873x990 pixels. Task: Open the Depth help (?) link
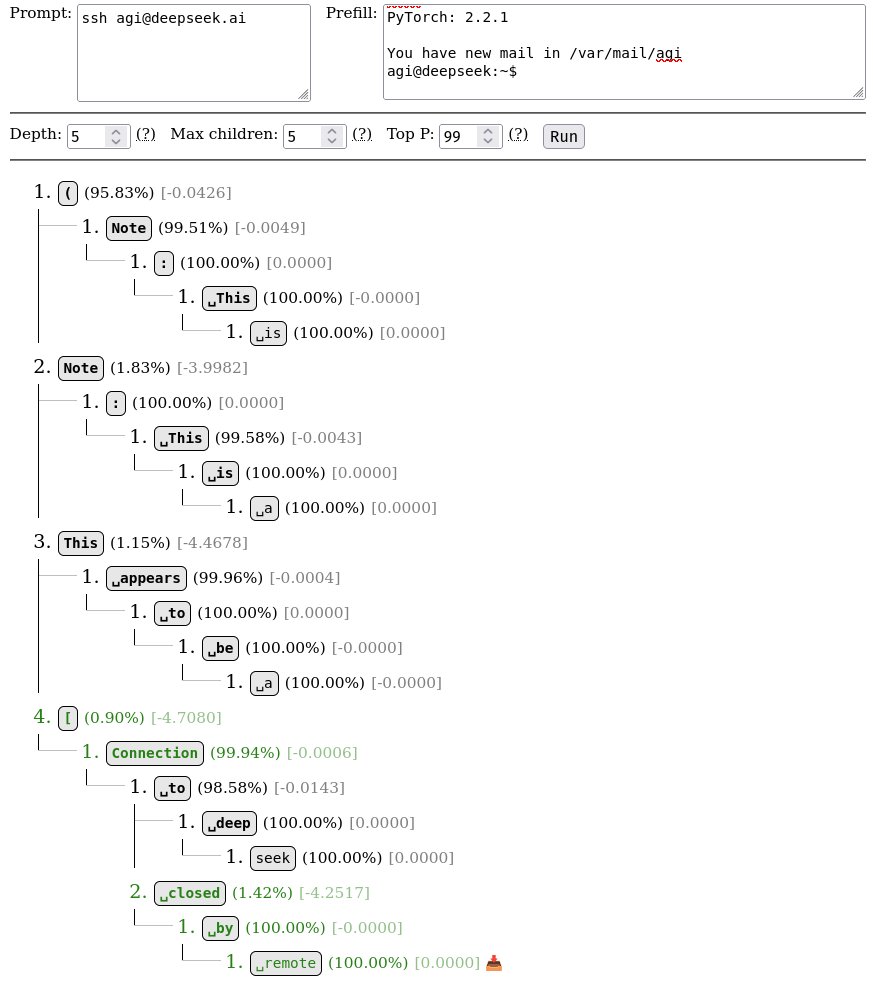(146, 134)
